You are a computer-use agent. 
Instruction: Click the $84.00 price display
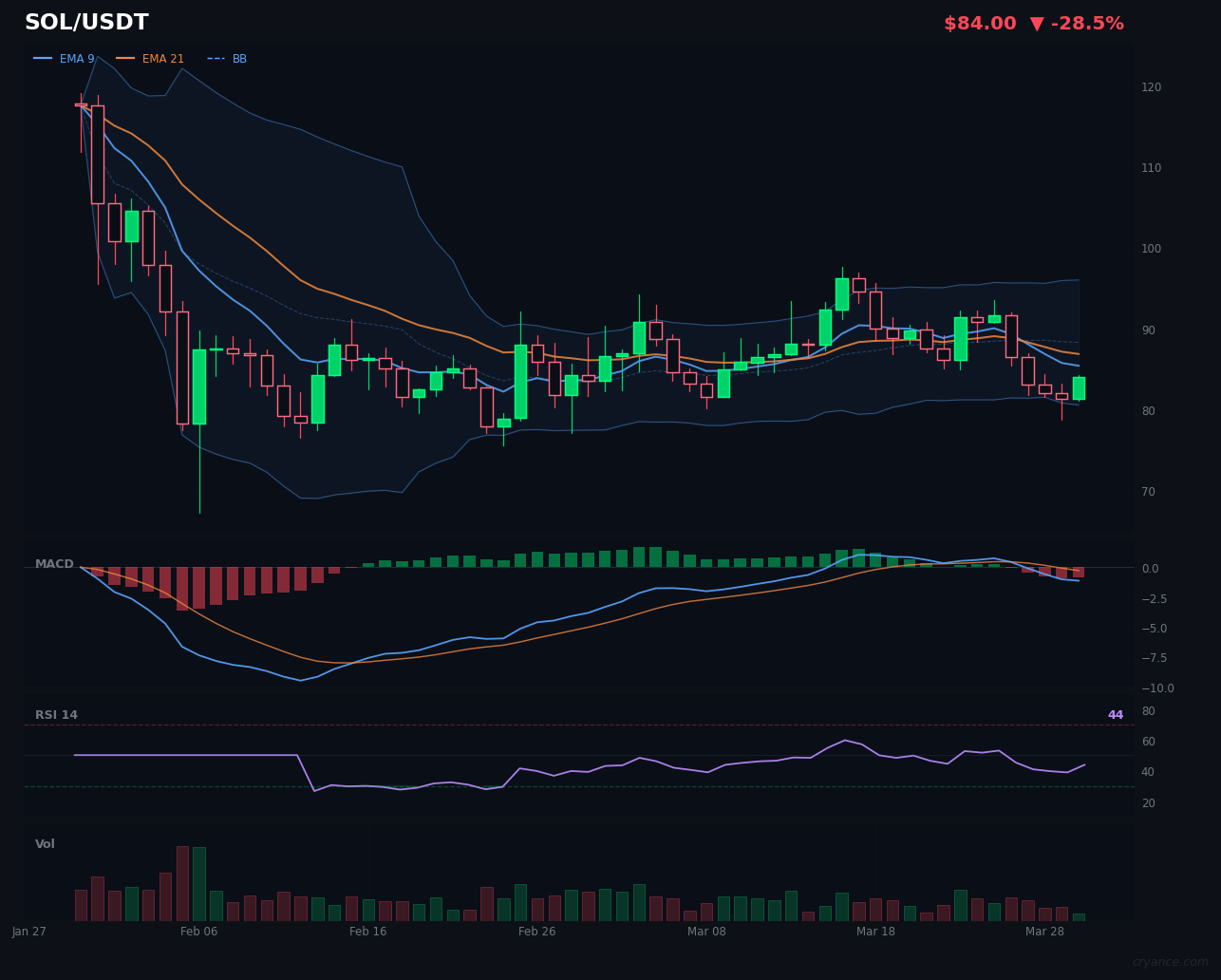coord(980,23)
